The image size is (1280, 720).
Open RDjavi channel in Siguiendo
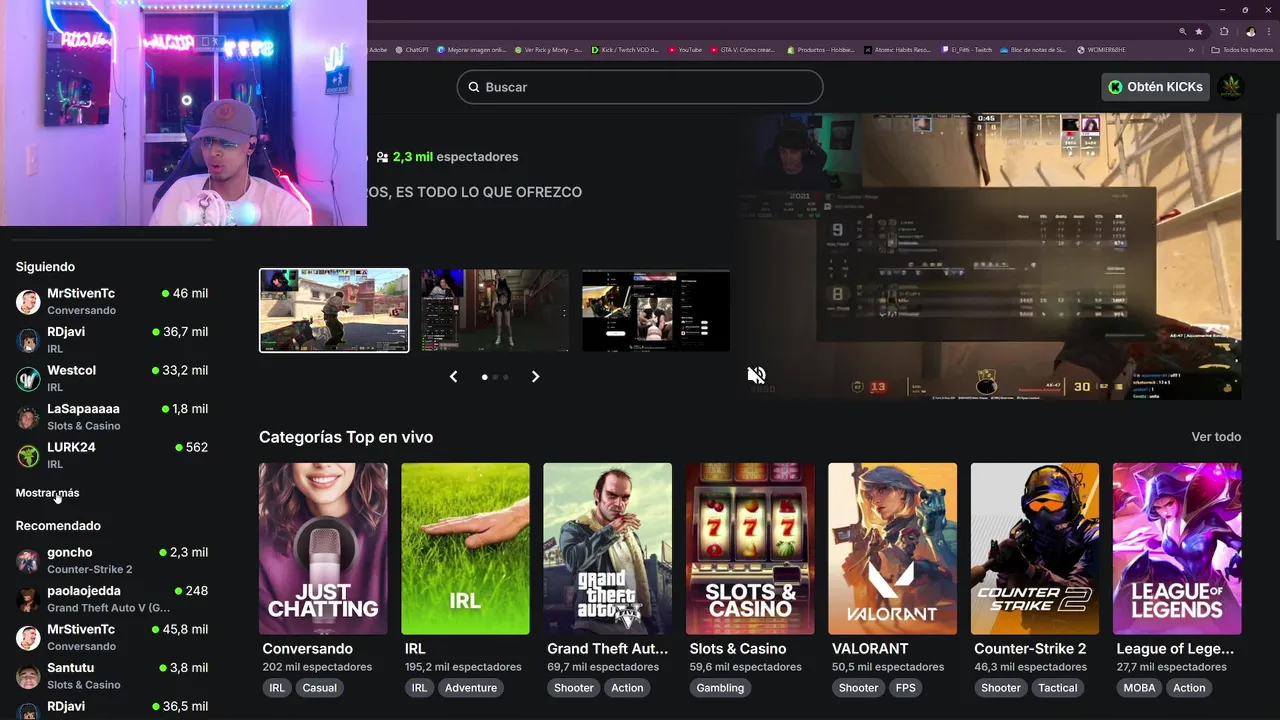[x=112, y=340]
